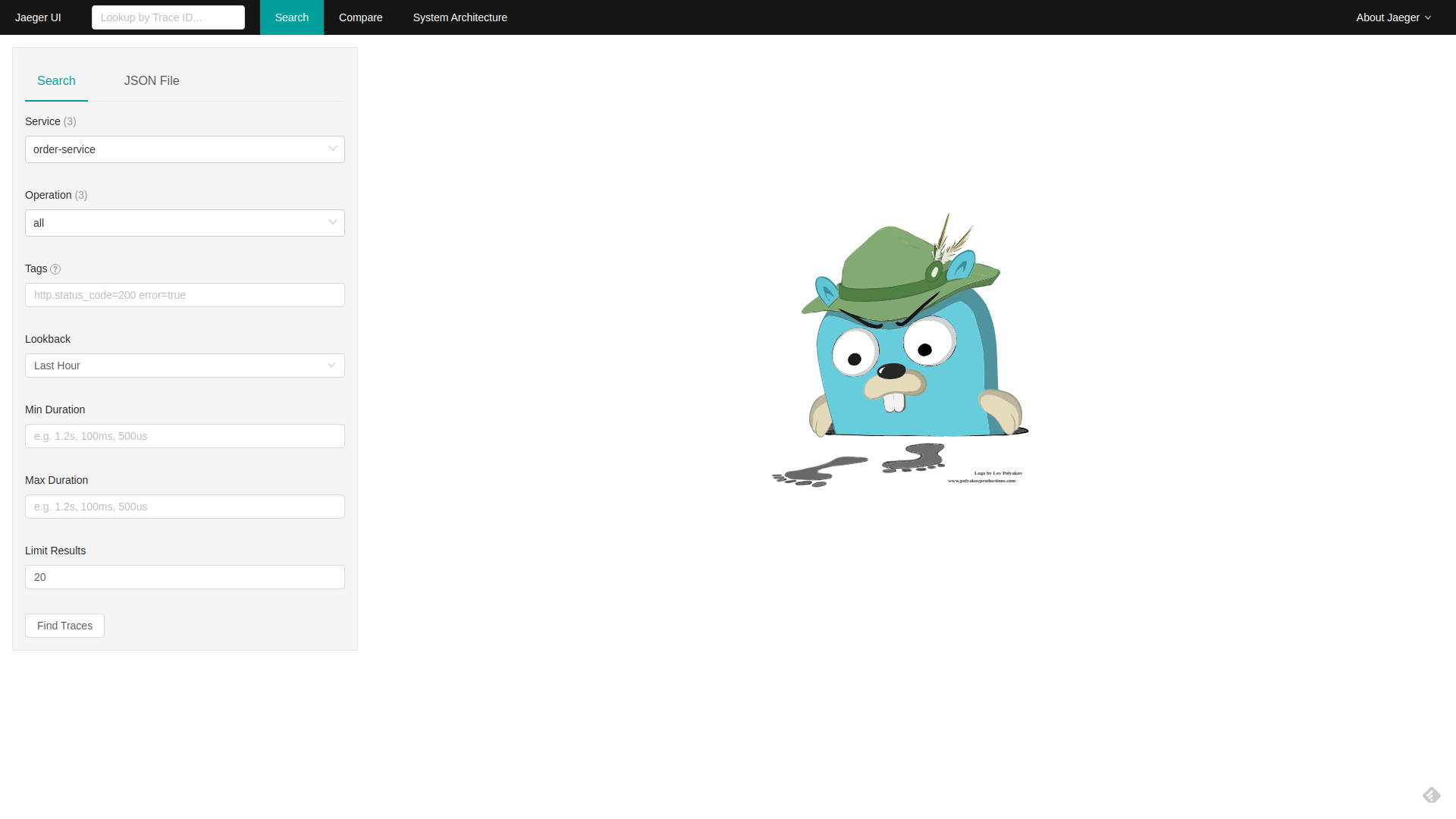1456x819 pixels.
Task: Open the Last Hour Lookback dropdown
Action: [174, 366]
